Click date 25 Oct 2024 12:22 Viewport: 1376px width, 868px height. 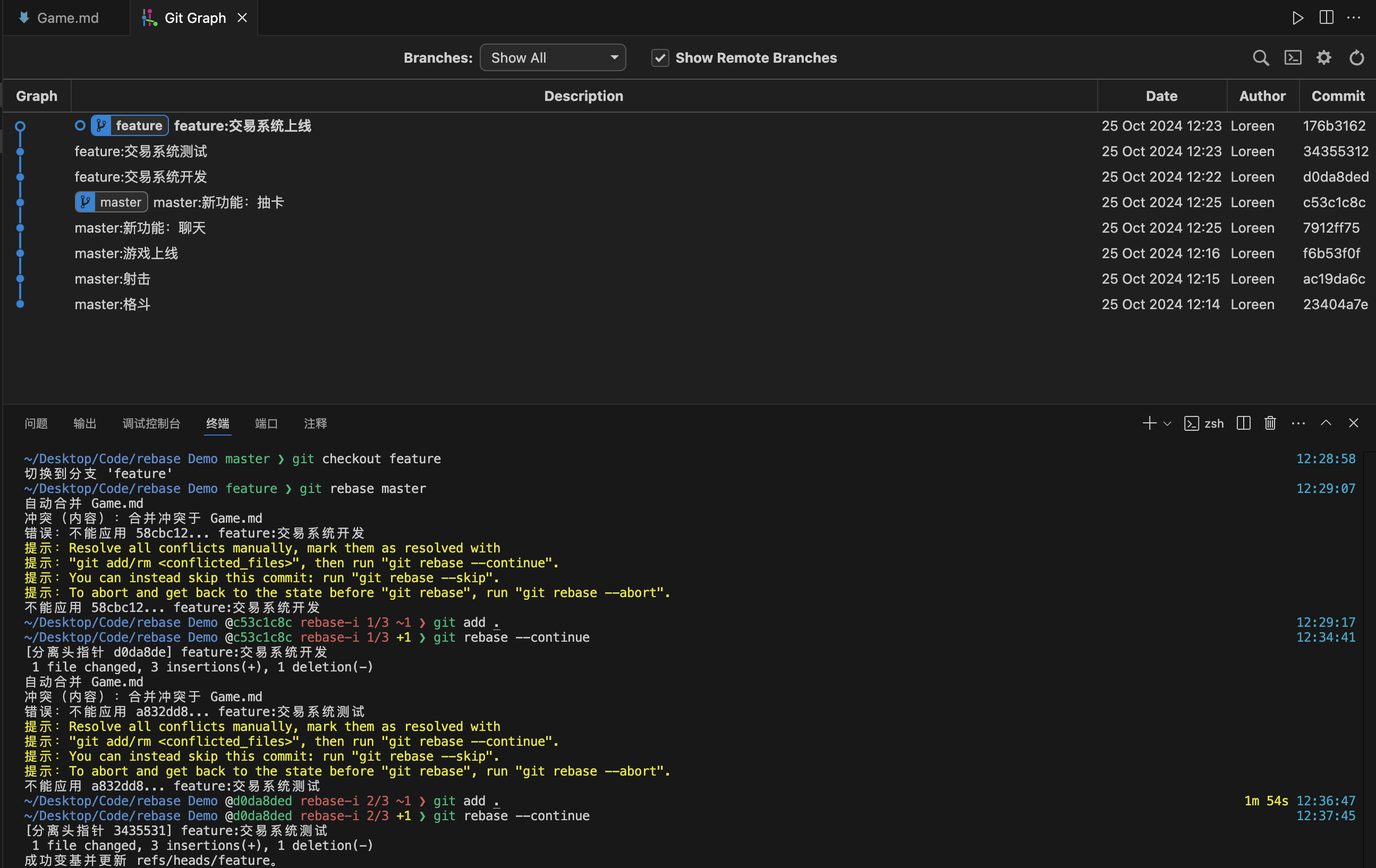(1161, 176)
